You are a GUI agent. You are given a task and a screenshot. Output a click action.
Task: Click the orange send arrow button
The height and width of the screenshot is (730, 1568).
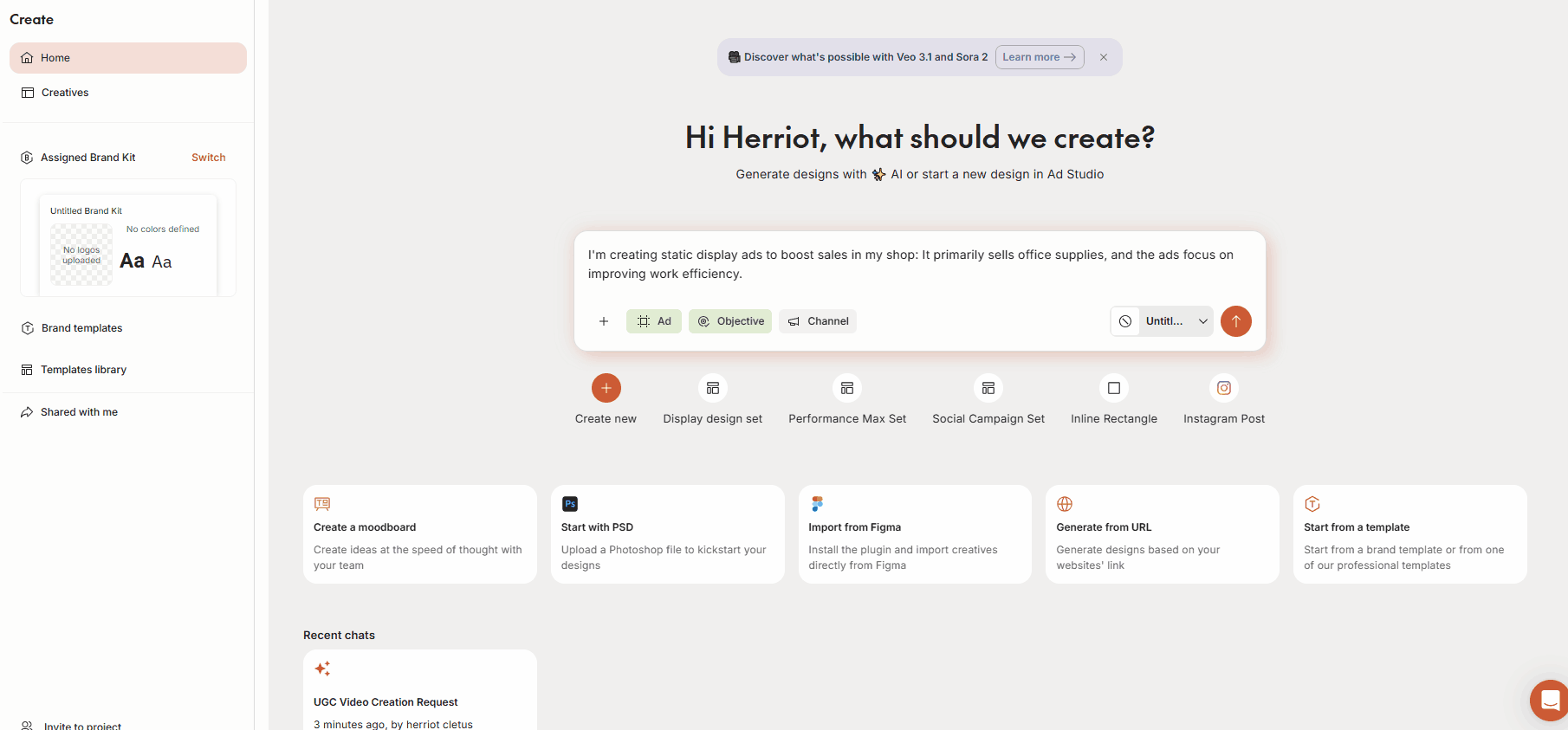point(1235,321)
